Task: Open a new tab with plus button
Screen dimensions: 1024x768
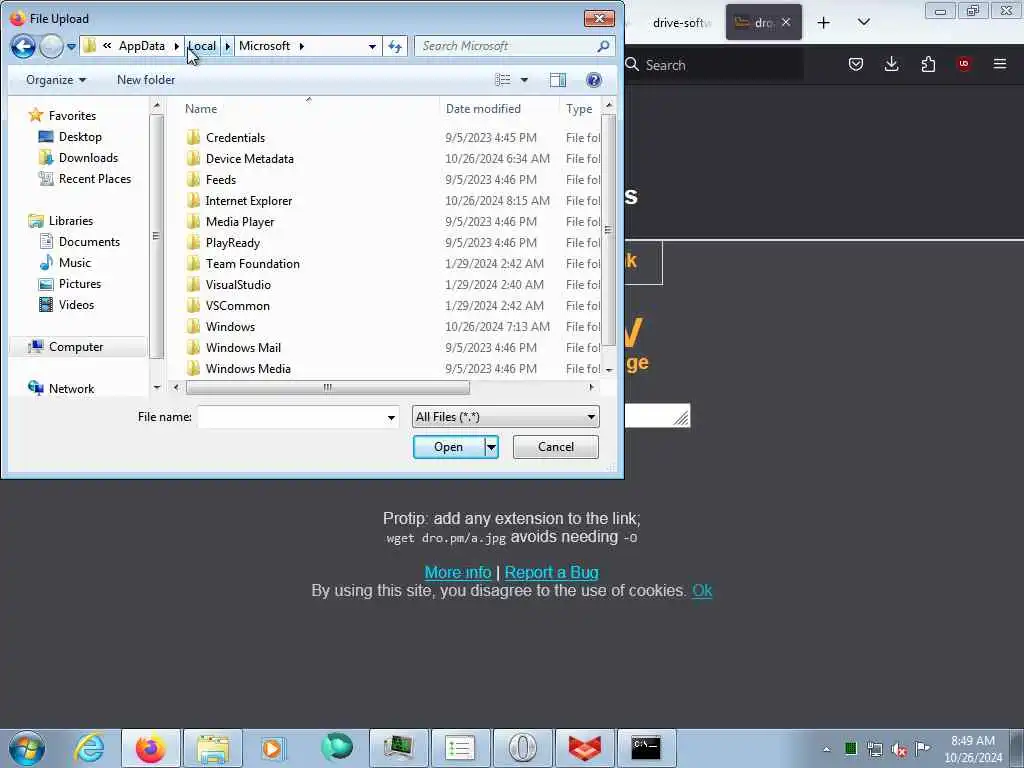Action: coord(824,23)
